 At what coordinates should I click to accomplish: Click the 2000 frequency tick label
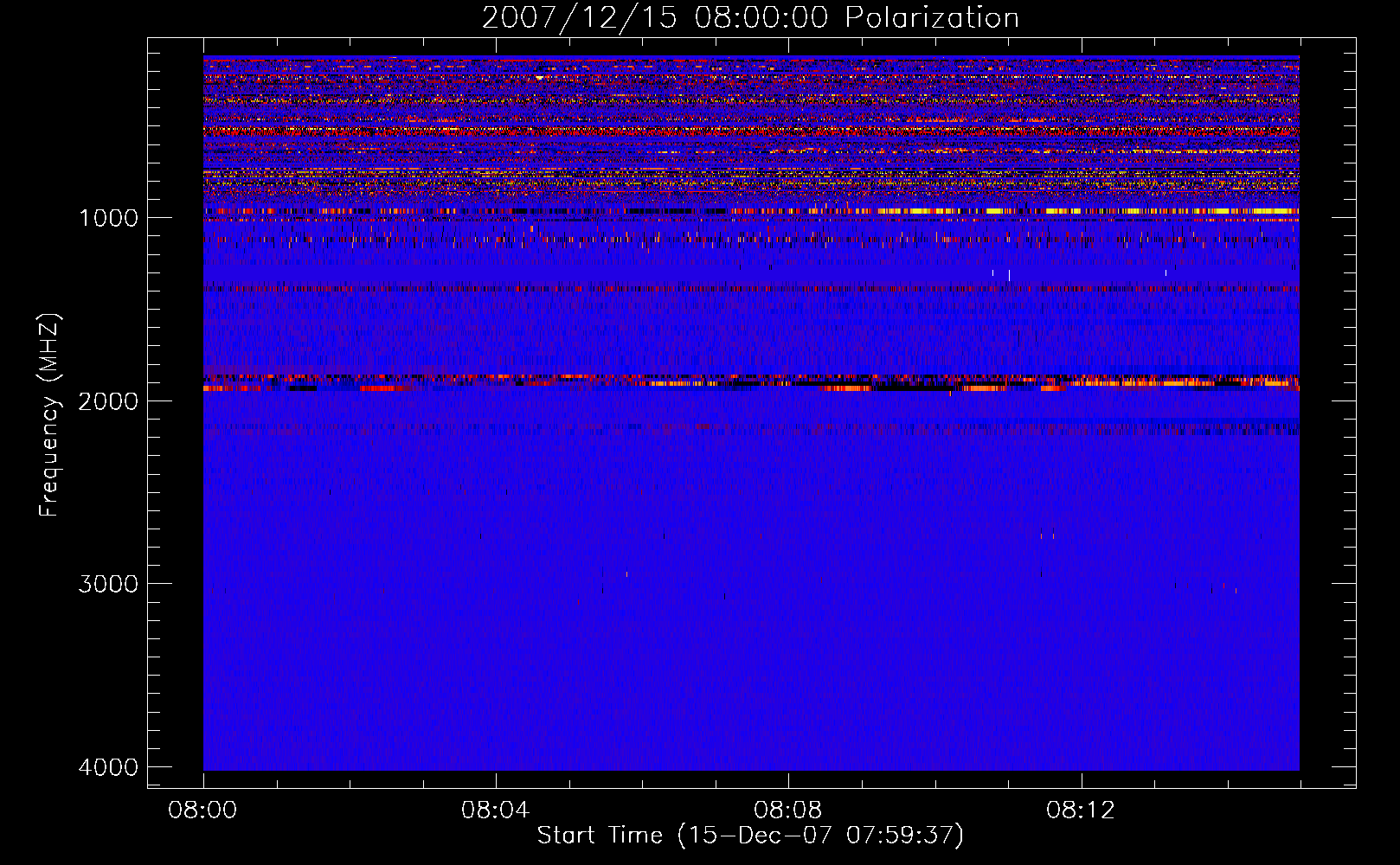point(108,401)
